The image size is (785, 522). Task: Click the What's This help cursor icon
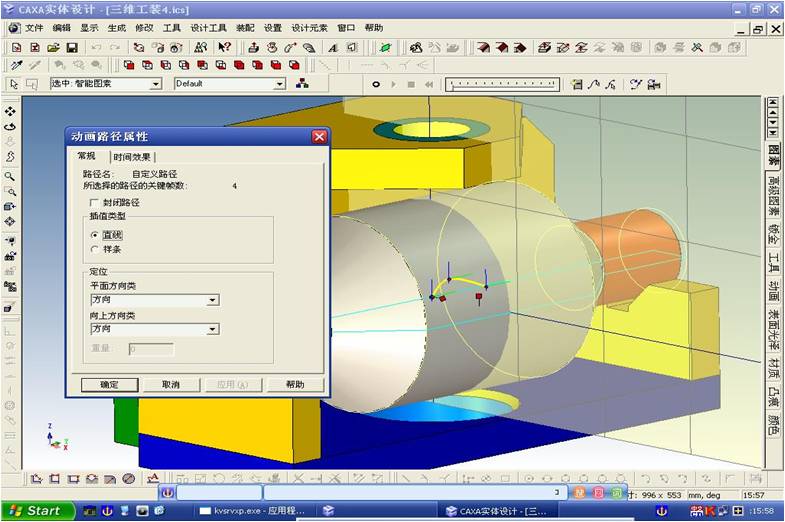click(x=224, y=47)
